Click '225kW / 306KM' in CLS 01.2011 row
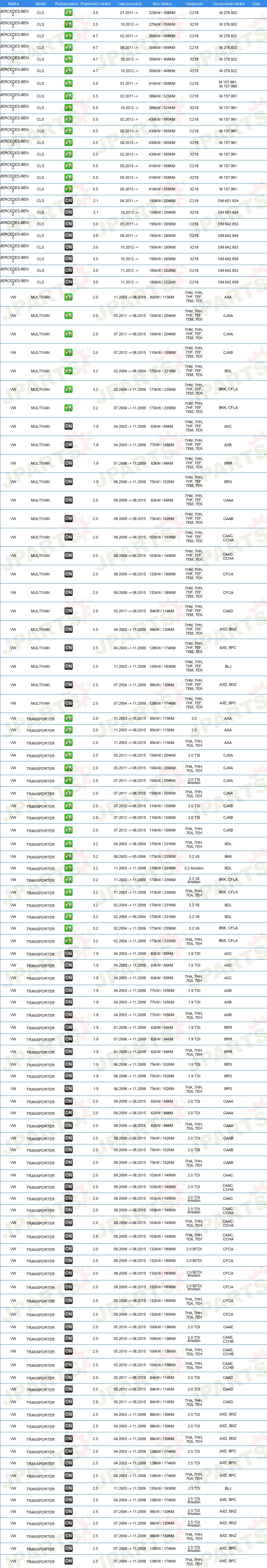 click(x=162, y=13)
